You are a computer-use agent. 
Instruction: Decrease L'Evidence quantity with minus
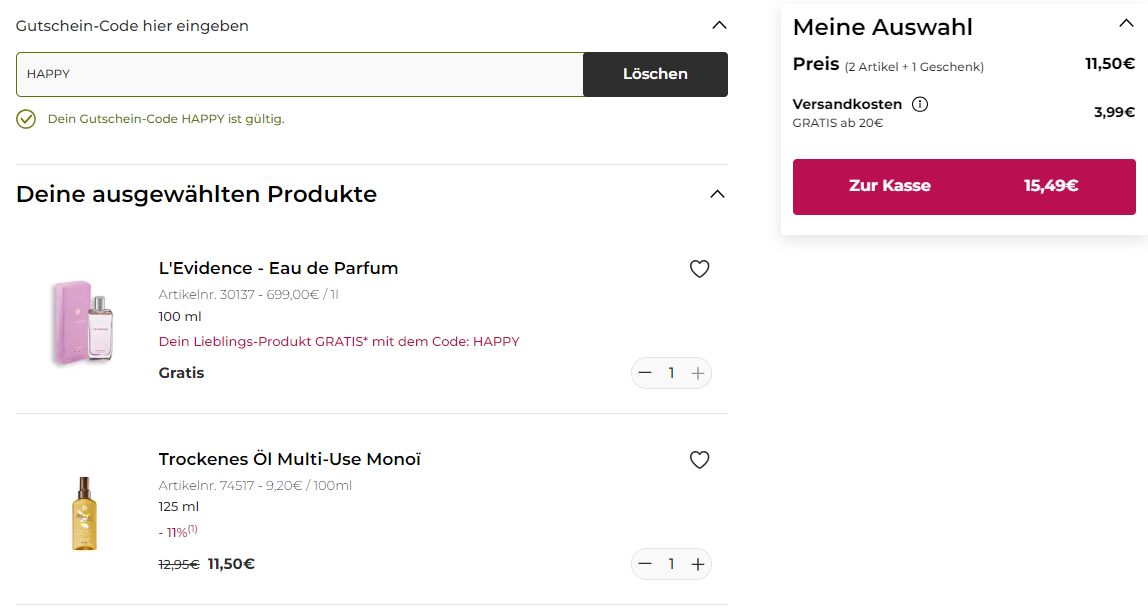[645, 373]
